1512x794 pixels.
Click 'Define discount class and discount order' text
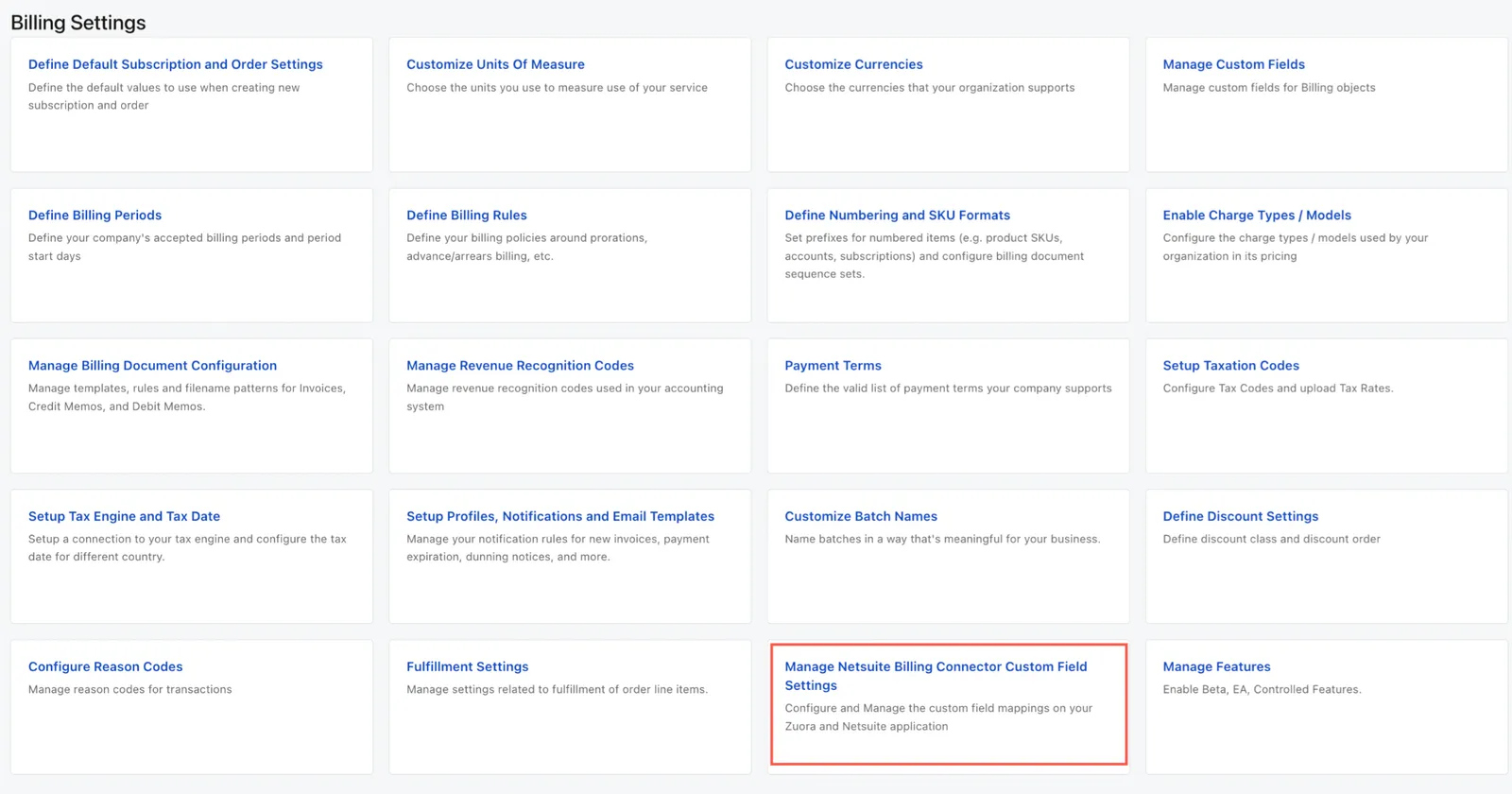[1271, 539]
